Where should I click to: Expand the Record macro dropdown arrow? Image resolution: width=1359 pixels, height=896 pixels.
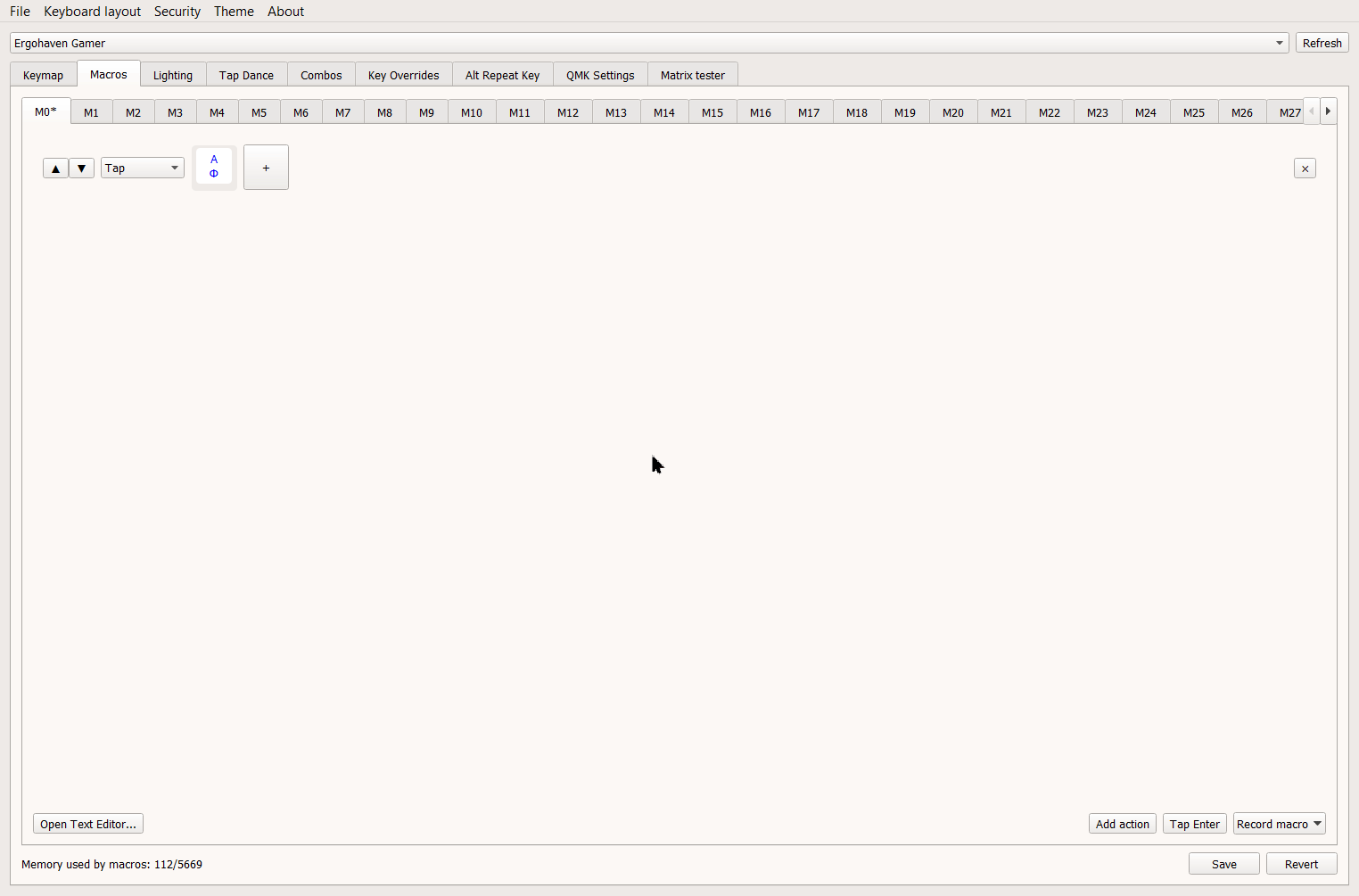coord(1317,824)
